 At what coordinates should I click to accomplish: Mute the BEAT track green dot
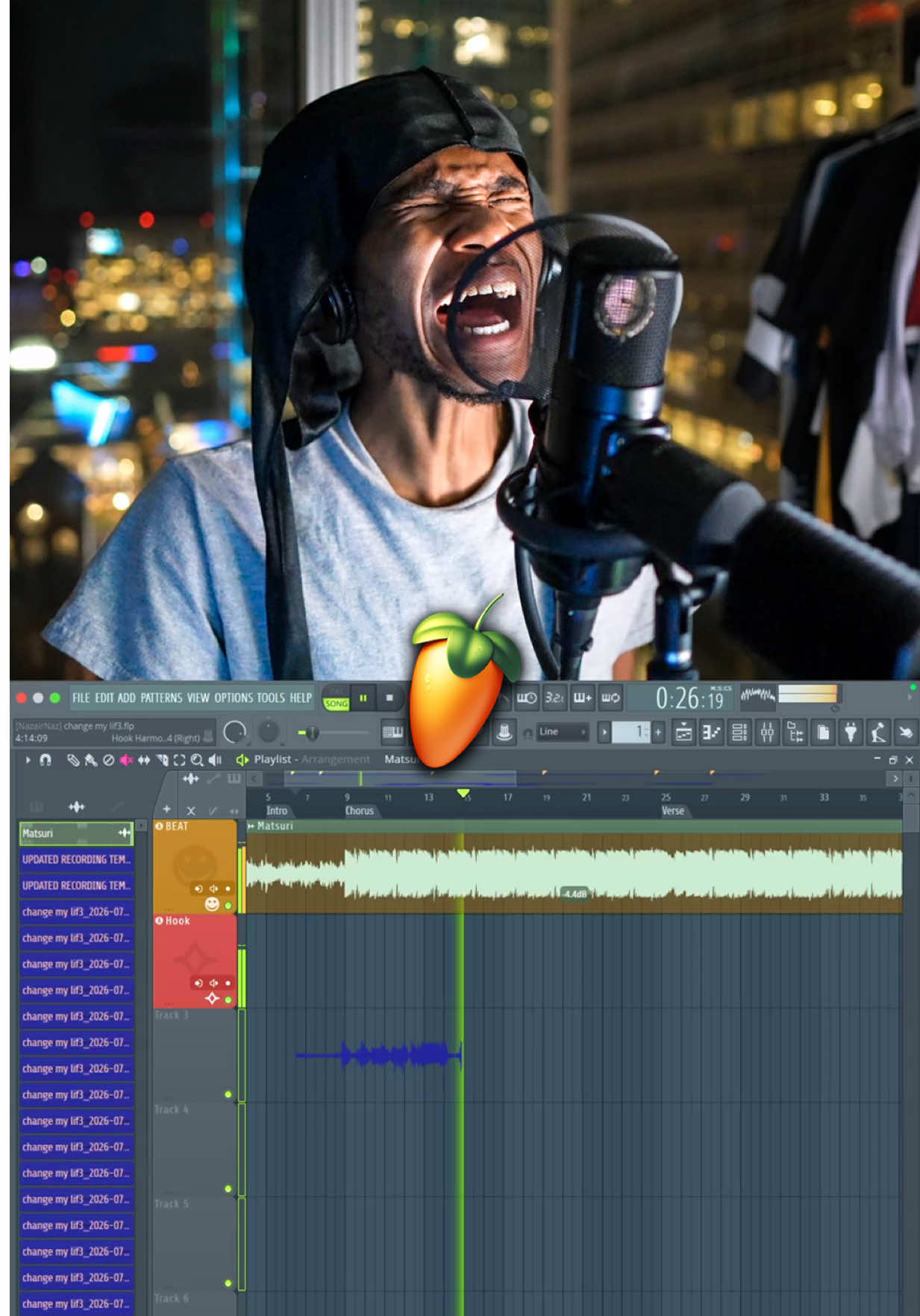click(228, 906)
